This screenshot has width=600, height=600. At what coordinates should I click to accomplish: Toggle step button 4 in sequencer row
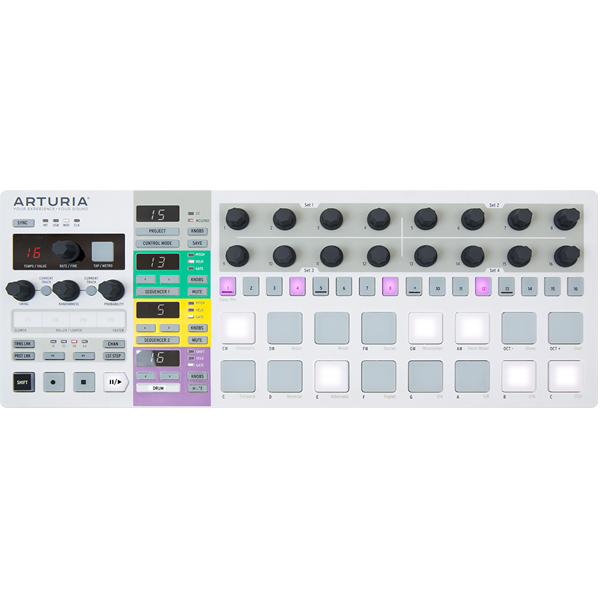(x=296, y=287)
